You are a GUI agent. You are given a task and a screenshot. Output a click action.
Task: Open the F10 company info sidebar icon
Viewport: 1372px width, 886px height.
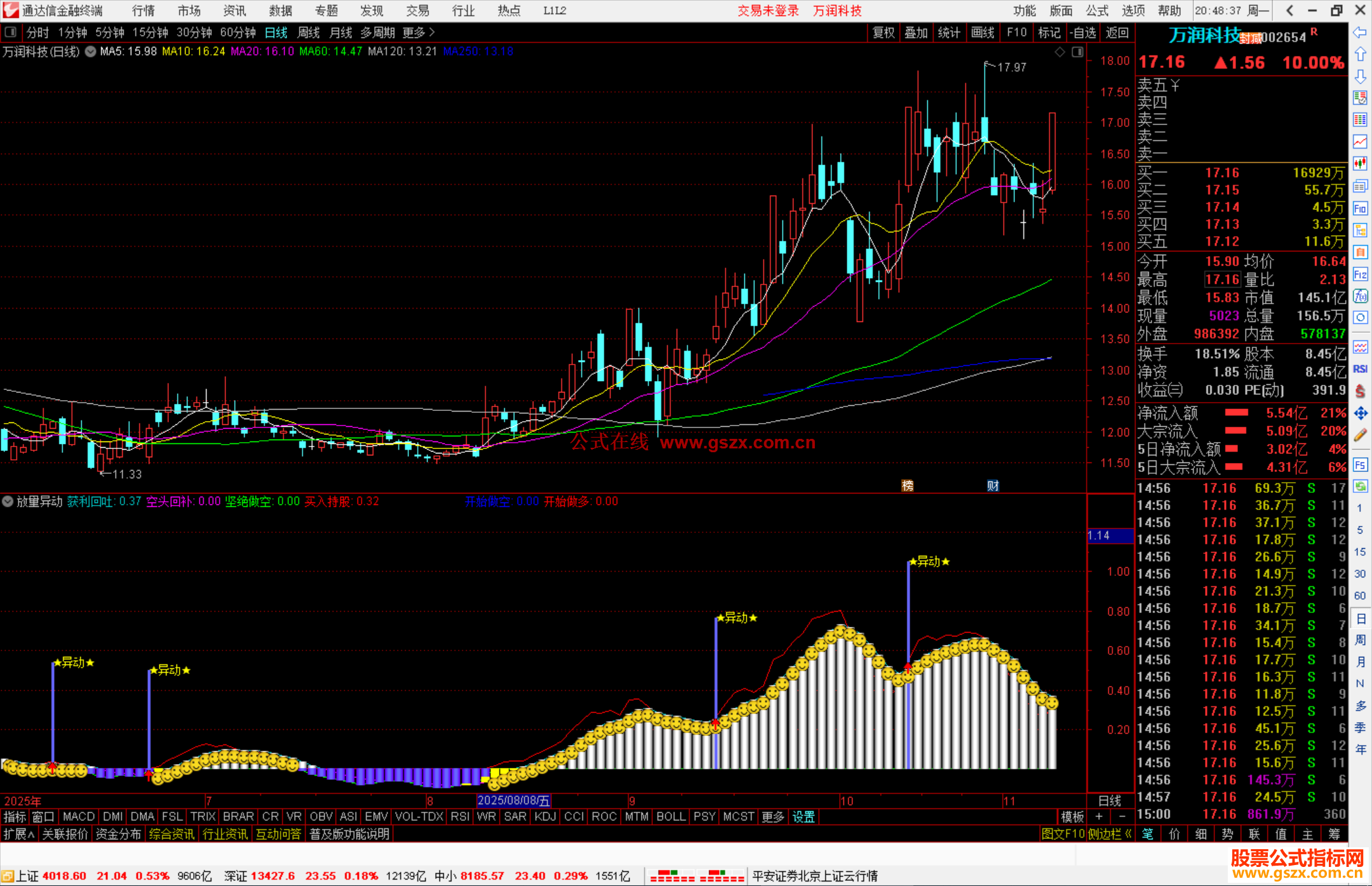tap(1360, 208)
